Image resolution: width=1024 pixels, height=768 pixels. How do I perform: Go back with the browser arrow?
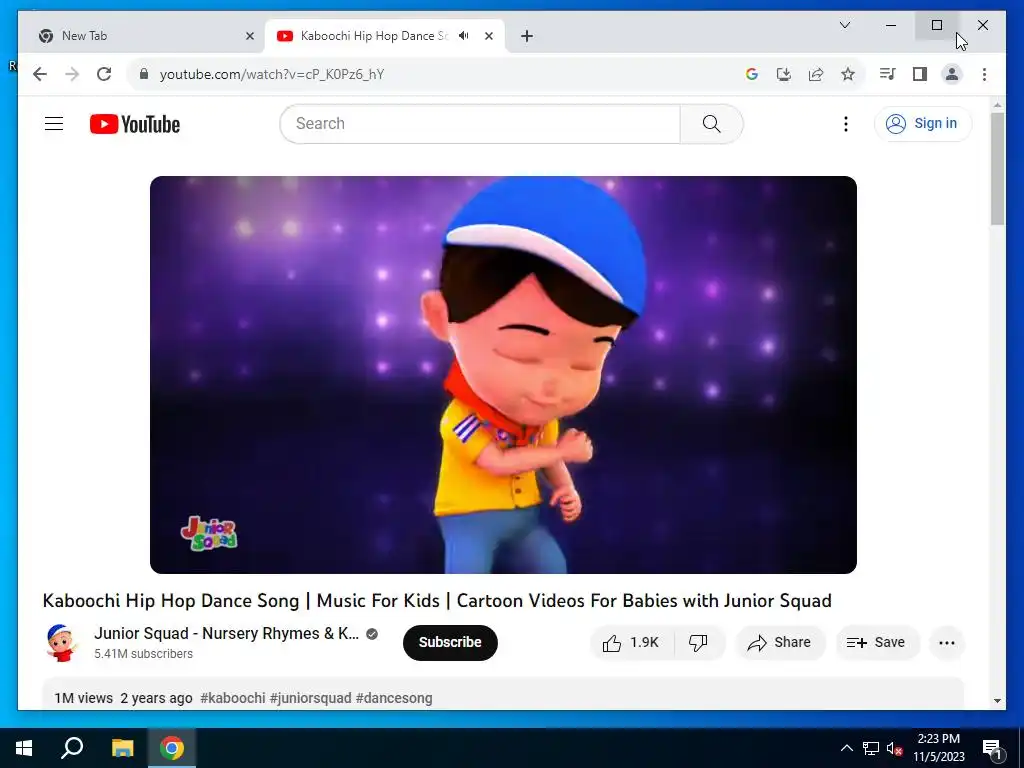[40, 74]
